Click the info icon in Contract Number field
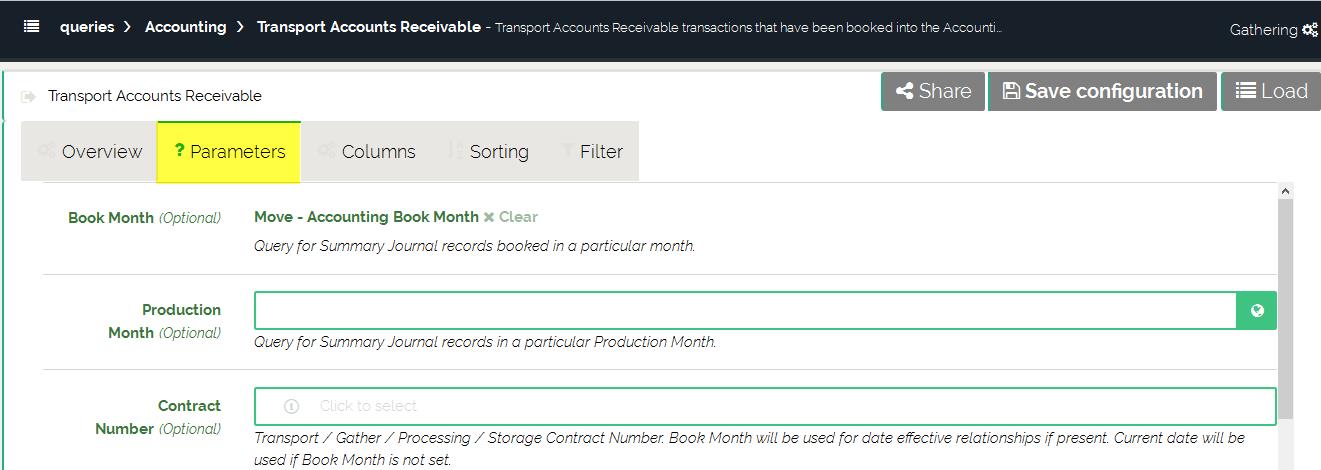1321x470 pixels. coord(291,406)
